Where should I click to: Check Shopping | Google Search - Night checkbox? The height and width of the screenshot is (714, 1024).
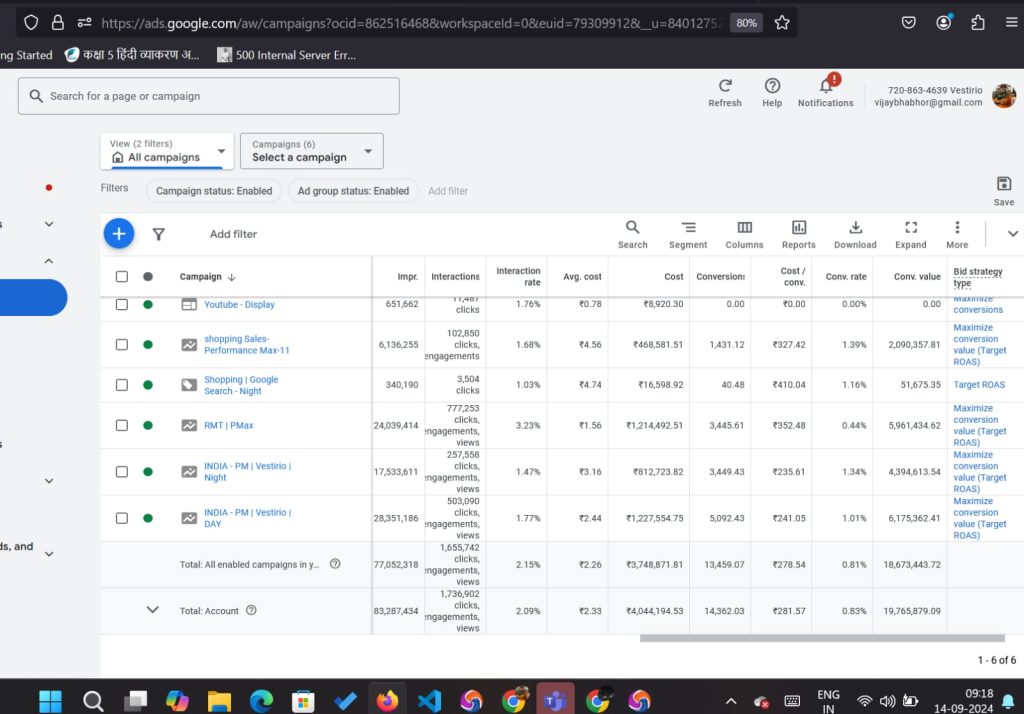click(x=121, y=385)
